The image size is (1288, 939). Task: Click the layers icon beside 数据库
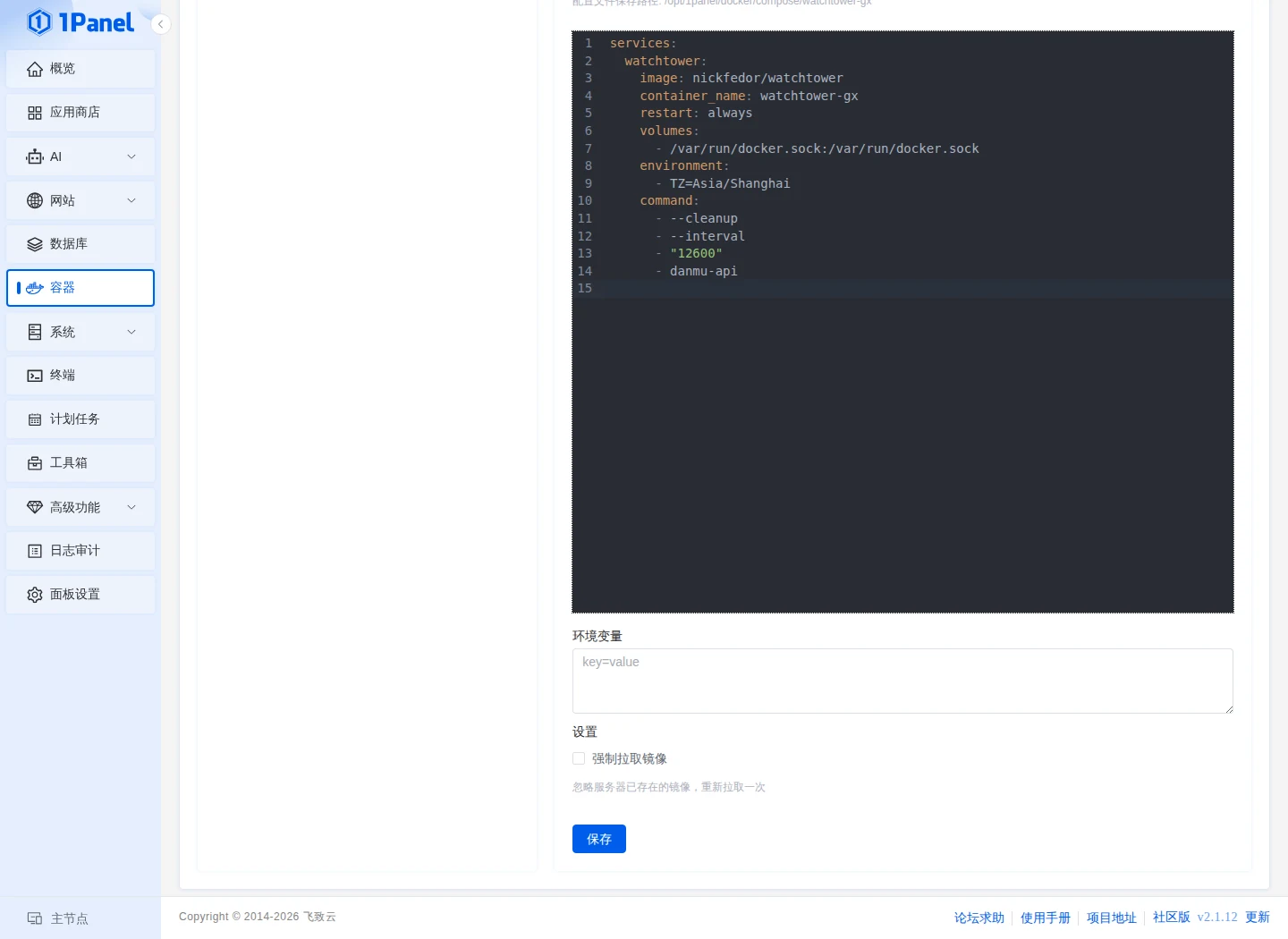35,244
